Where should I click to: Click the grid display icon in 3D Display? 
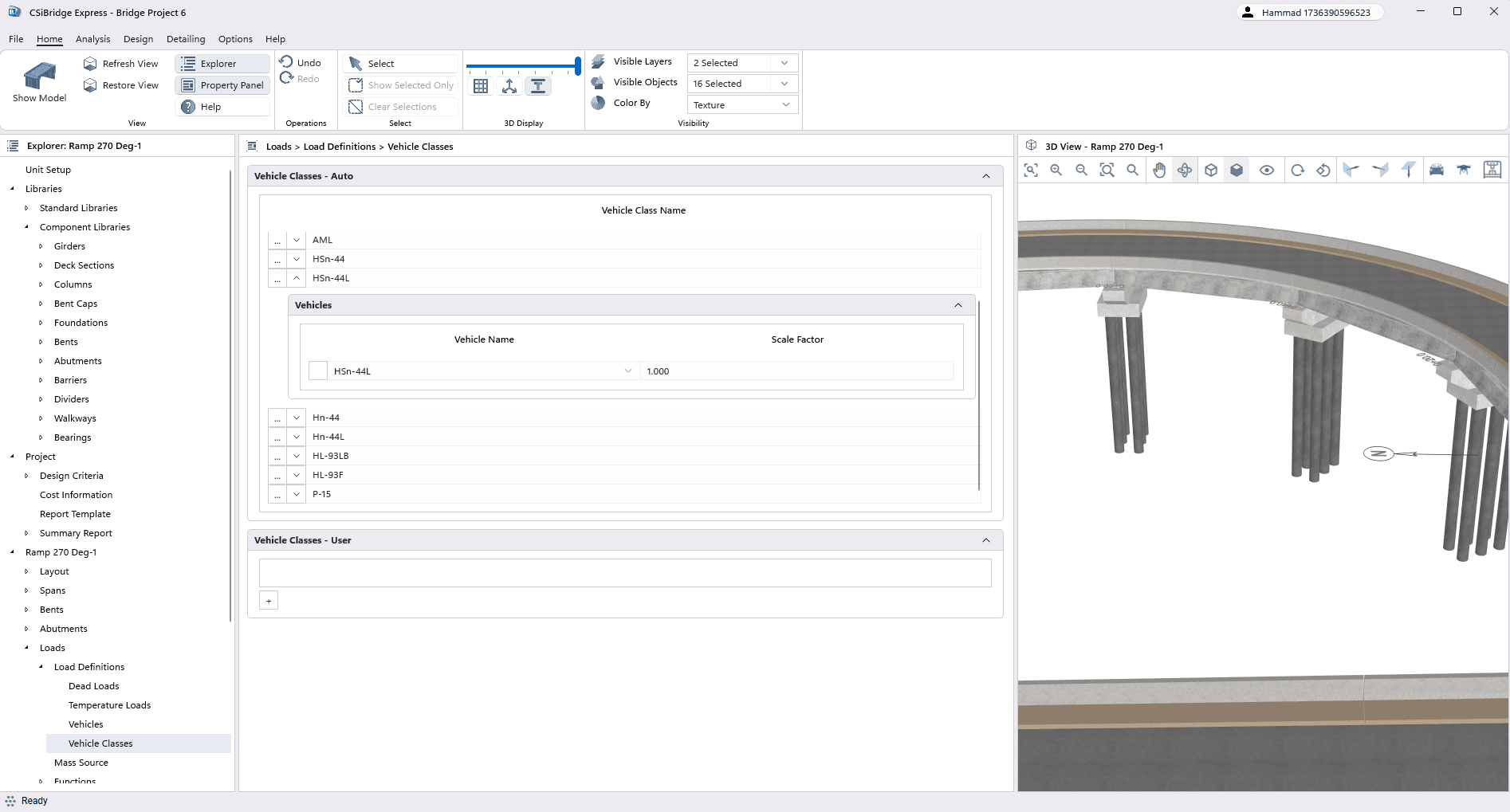[481, 87]
